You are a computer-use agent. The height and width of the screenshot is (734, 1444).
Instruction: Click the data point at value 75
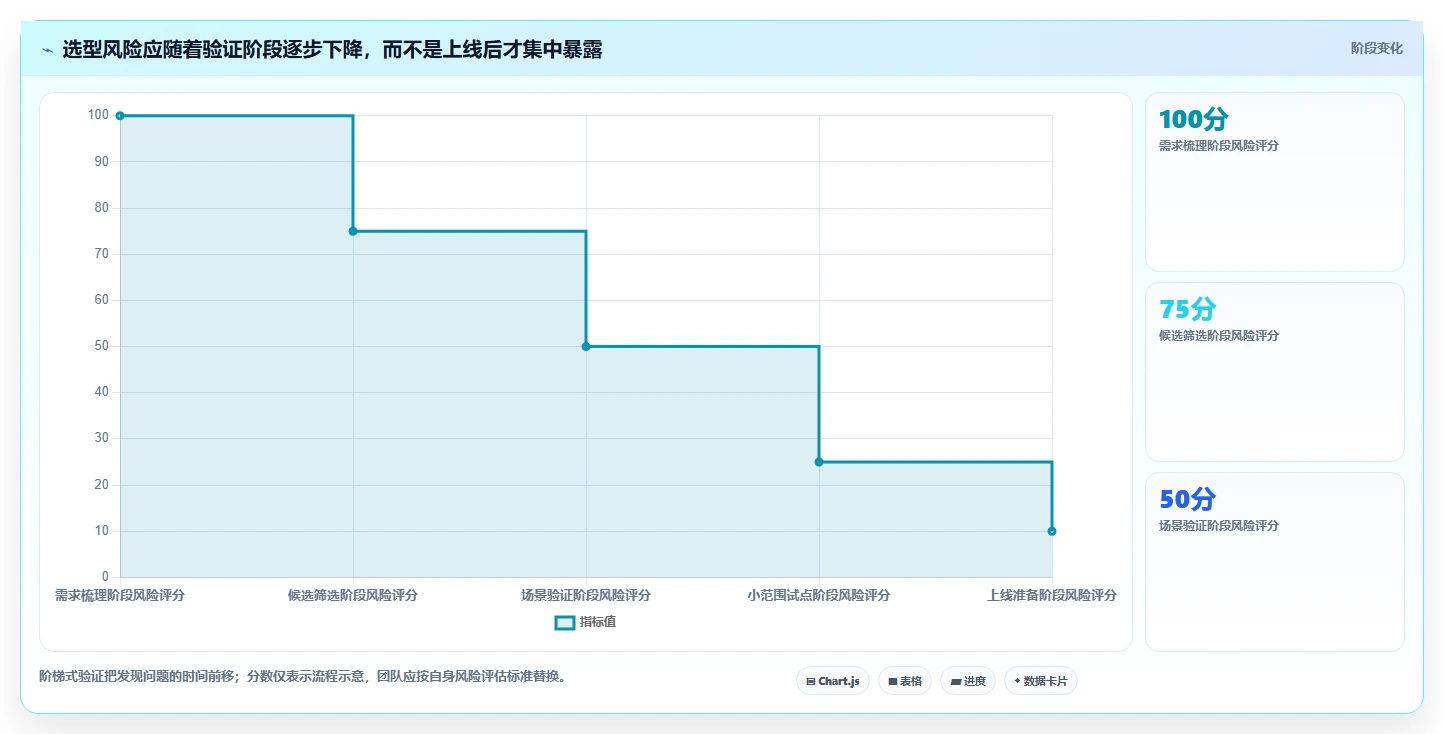353,231
